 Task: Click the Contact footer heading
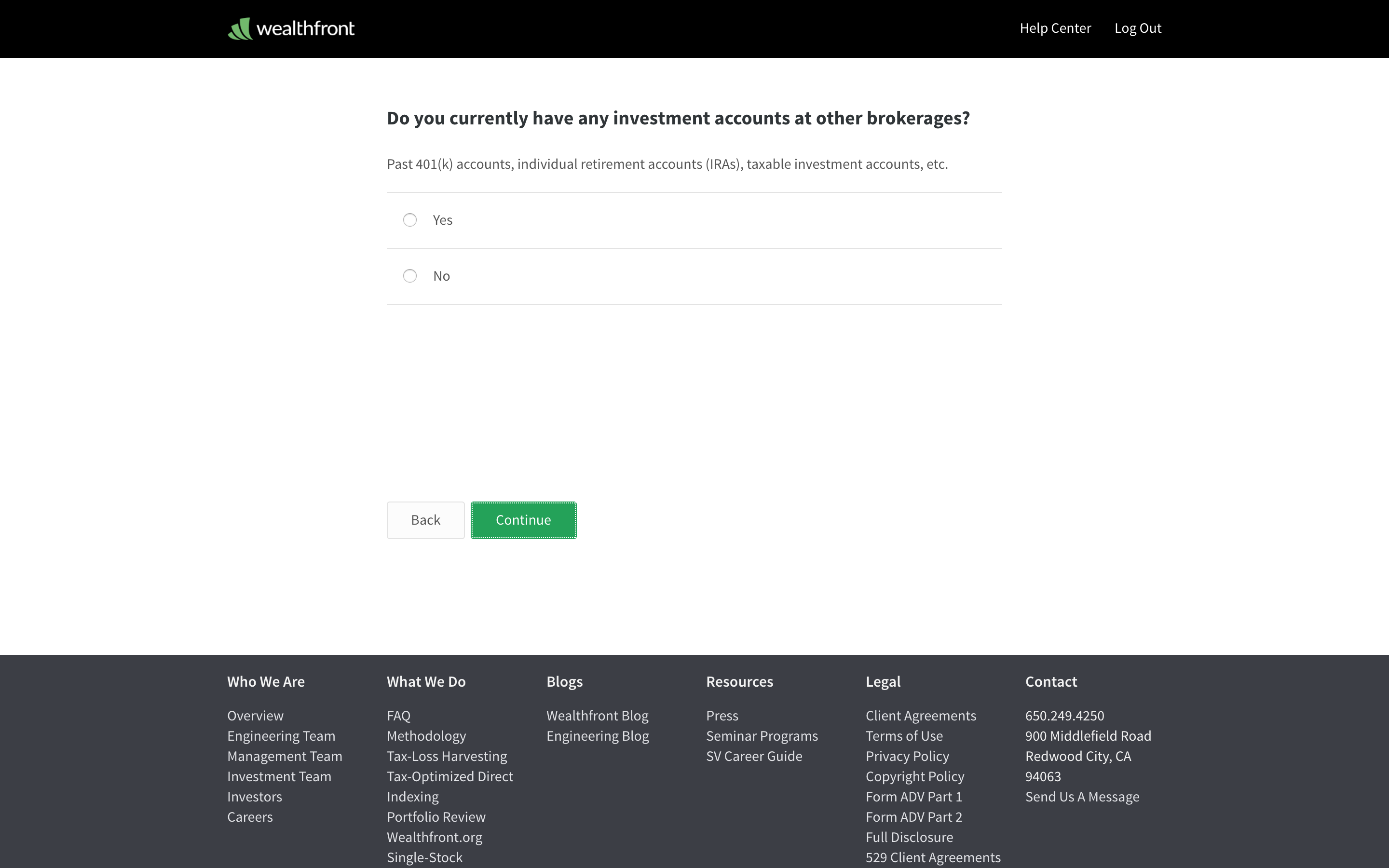tap(1051, 681)
